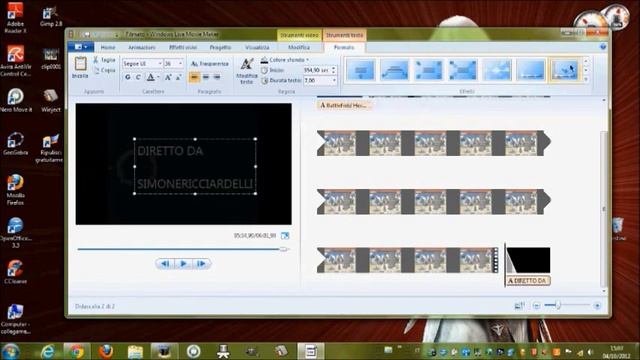The height and width of the screenshot is (360, 640).
Task: Expand the effects gallery with the more arrow
Action: click(586, 79)
